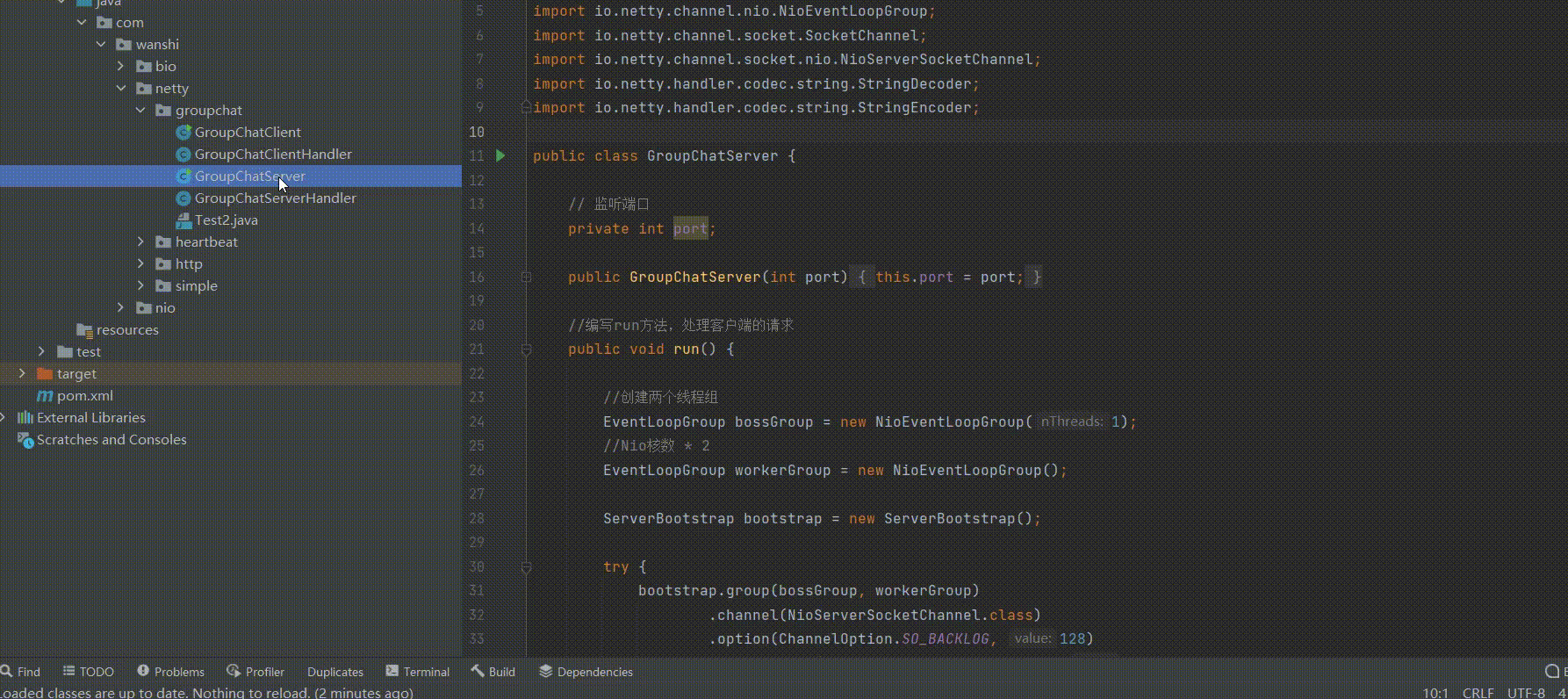Open GroupChatServerHandler class file

tap(276, 198)
